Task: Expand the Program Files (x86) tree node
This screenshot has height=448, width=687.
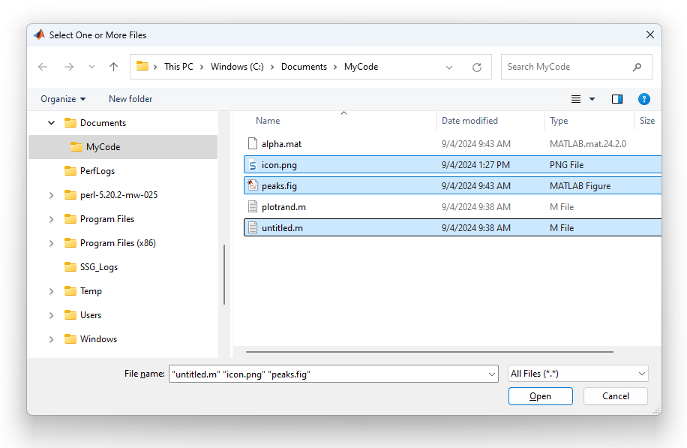Action: click(x=51, y=243)
